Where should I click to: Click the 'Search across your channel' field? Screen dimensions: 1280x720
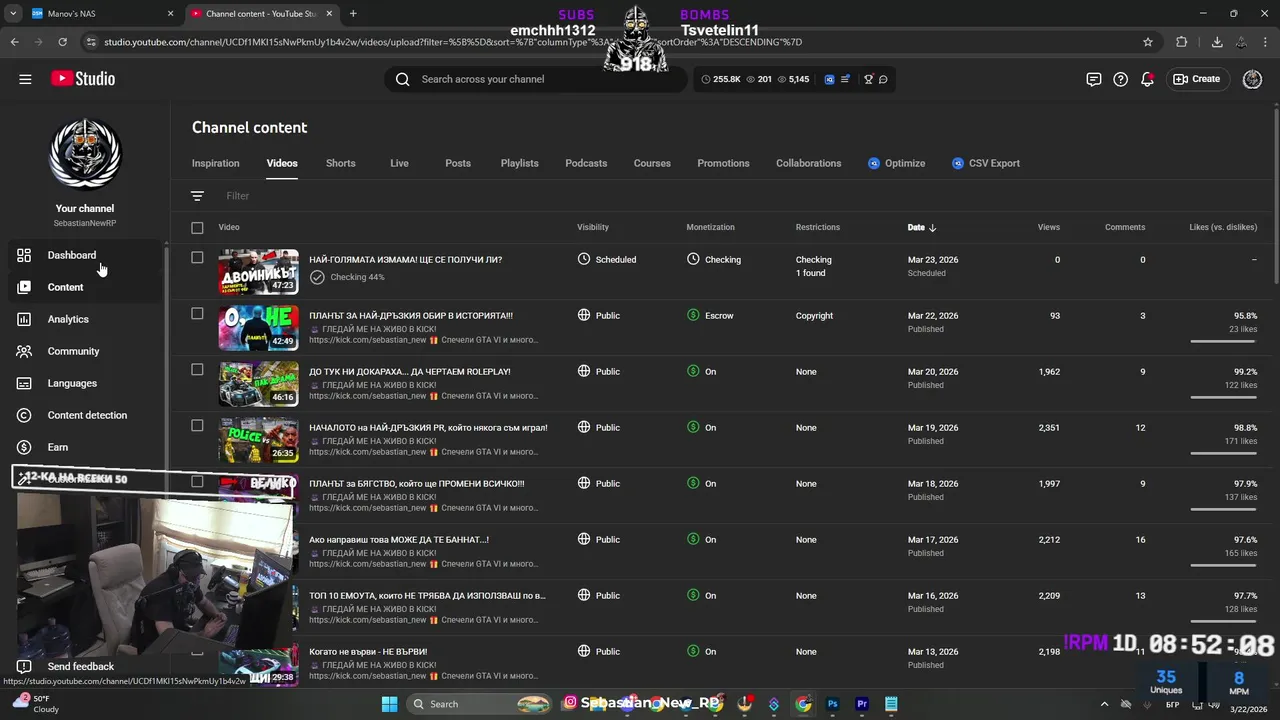pos(535,79)
